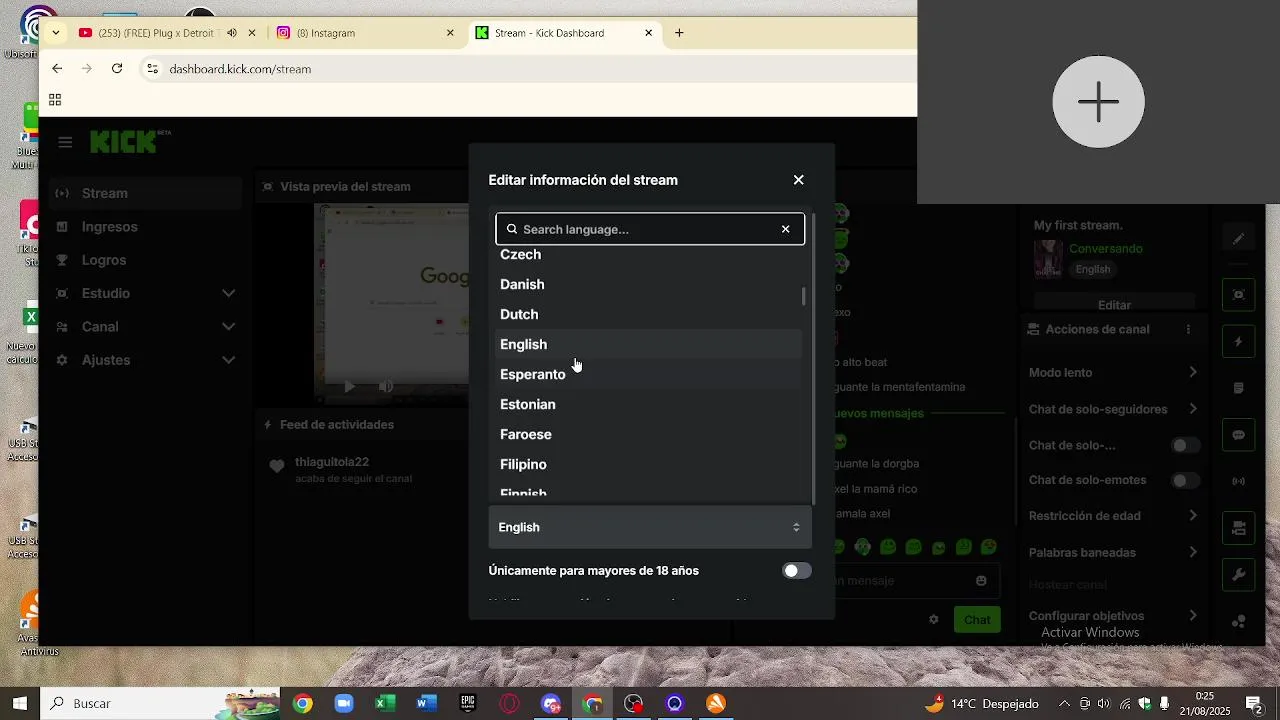The height and width of the screenshot is (720, 1280).
Task: Click the pencil edit icon in right toolbar
Action: pyautogui.click(x=1238, y=239)
